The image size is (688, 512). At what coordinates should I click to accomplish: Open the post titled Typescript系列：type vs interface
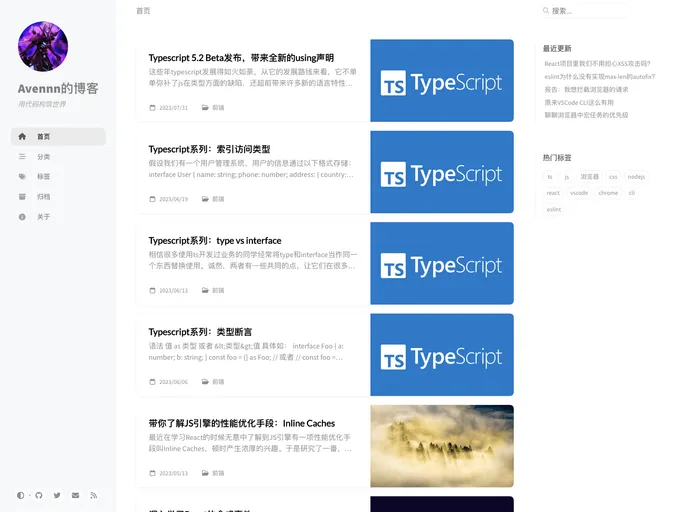[x=215, y=241]
